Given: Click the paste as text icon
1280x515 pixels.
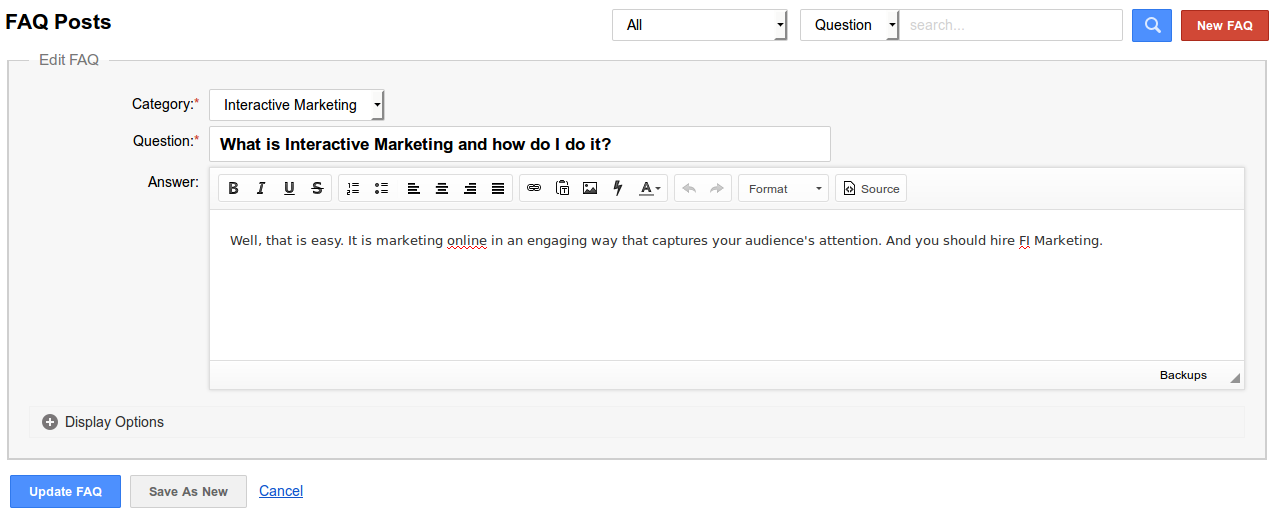Looking at the screenshot, I should pyautogui.click(x=562, y=188).
